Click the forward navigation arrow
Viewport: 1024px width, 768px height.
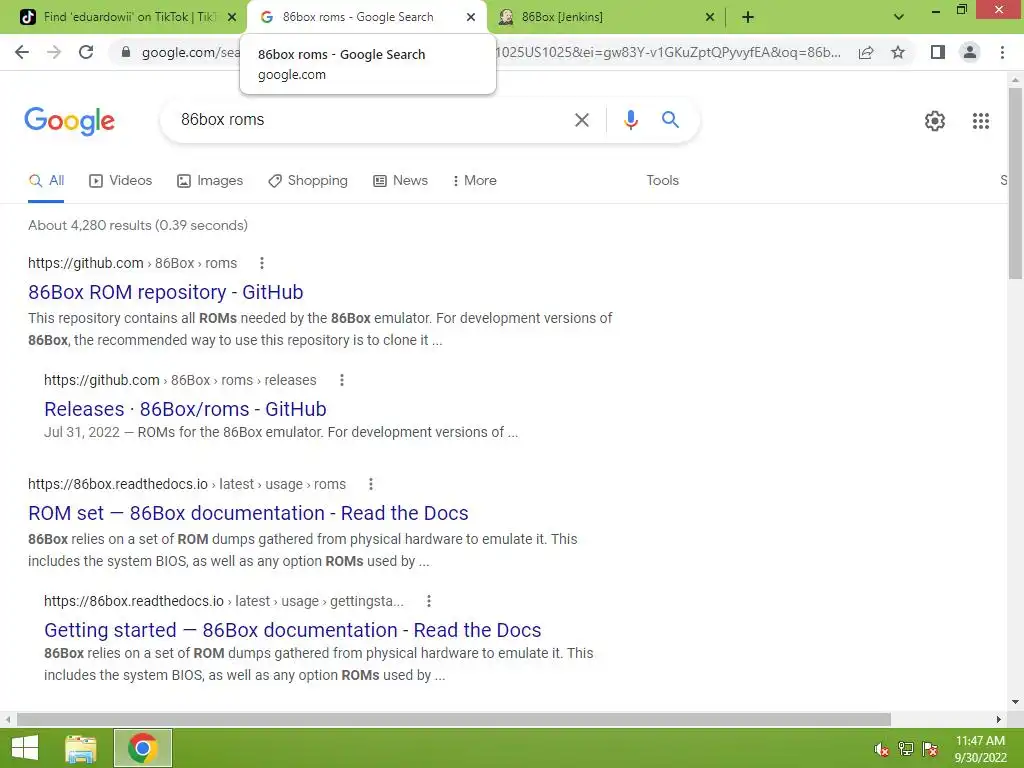click(x=54, y=52)
